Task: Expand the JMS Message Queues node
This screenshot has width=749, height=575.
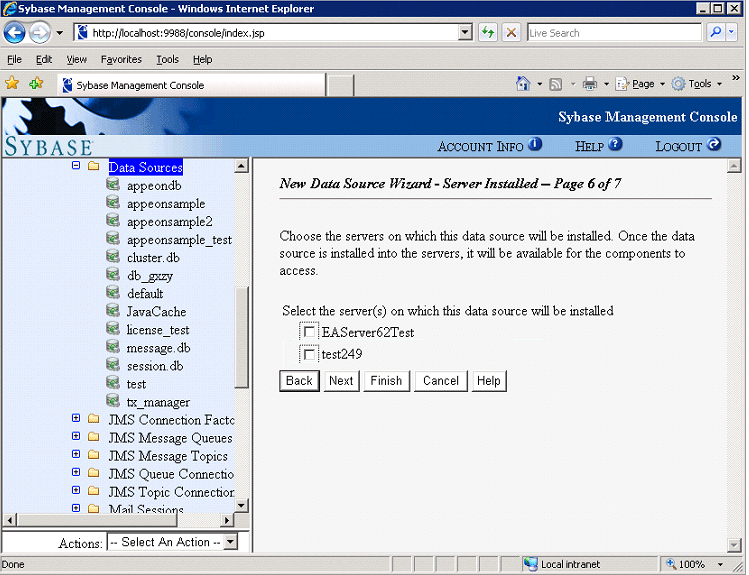Action: (x=75, y=436)
